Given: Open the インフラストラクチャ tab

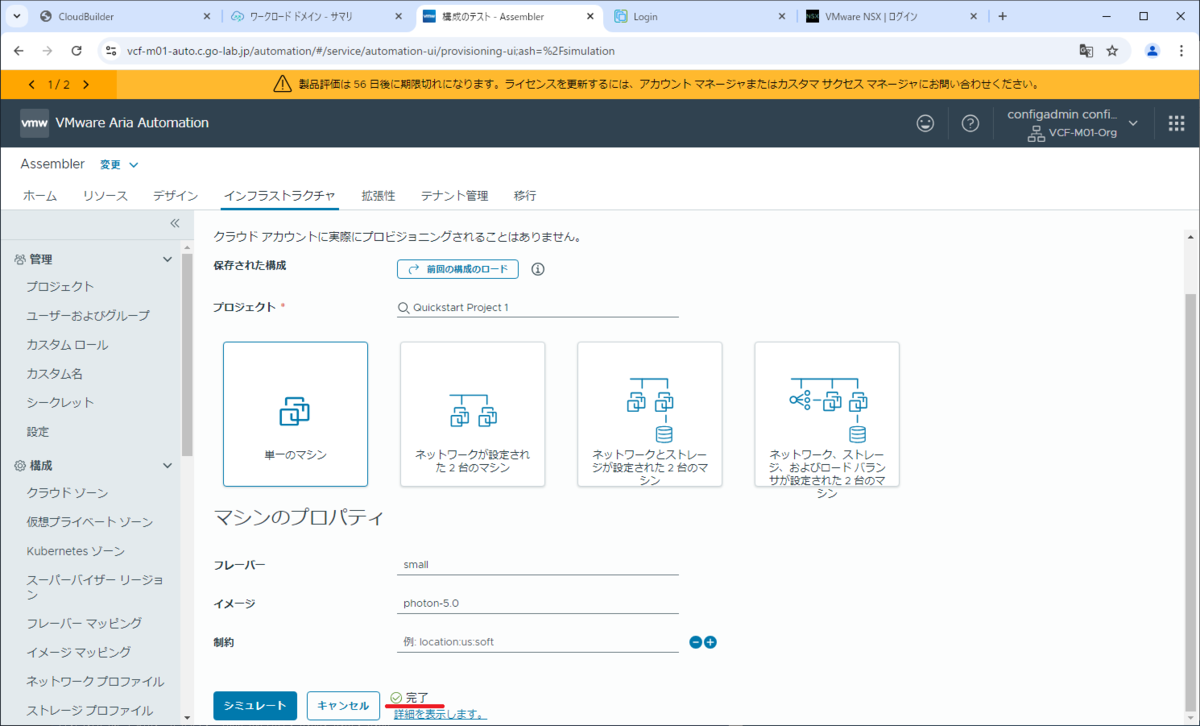Looking at the screenshot, I should 280,195.
